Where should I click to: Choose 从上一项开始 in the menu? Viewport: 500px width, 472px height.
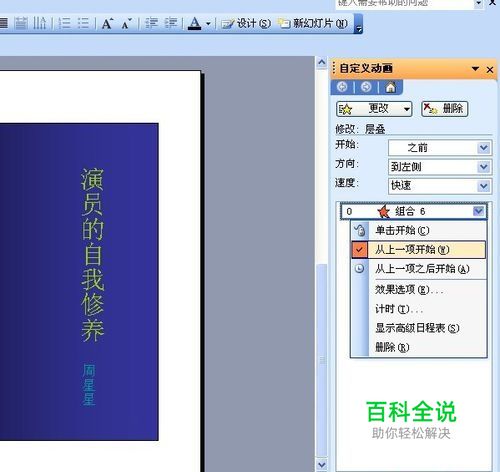point(419,250)
